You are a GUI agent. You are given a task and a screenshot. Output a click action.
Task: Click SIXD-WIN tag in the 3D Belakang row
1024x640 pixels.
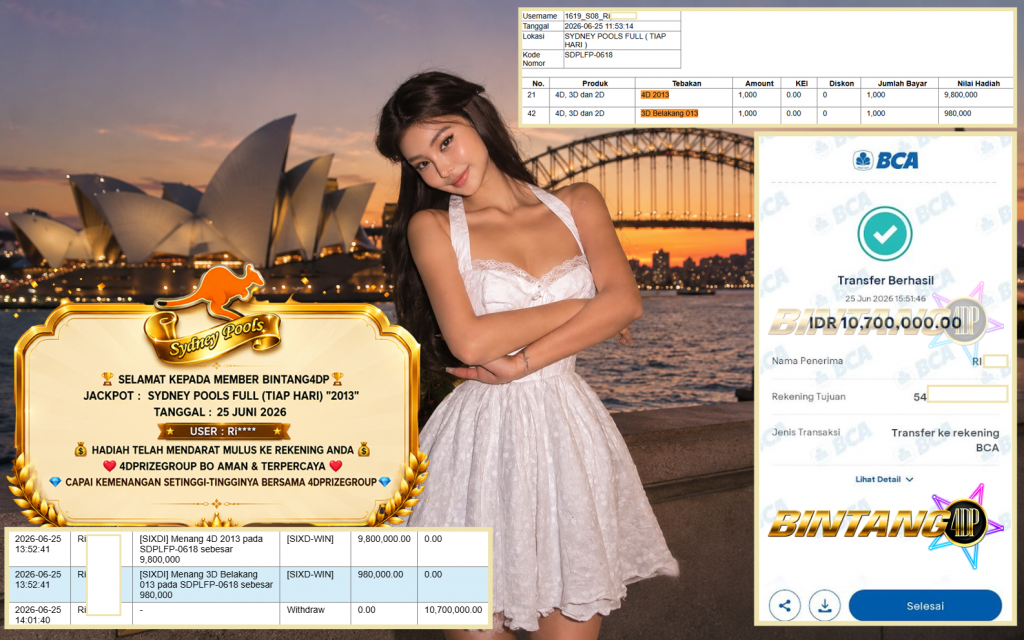coord(310,575)
